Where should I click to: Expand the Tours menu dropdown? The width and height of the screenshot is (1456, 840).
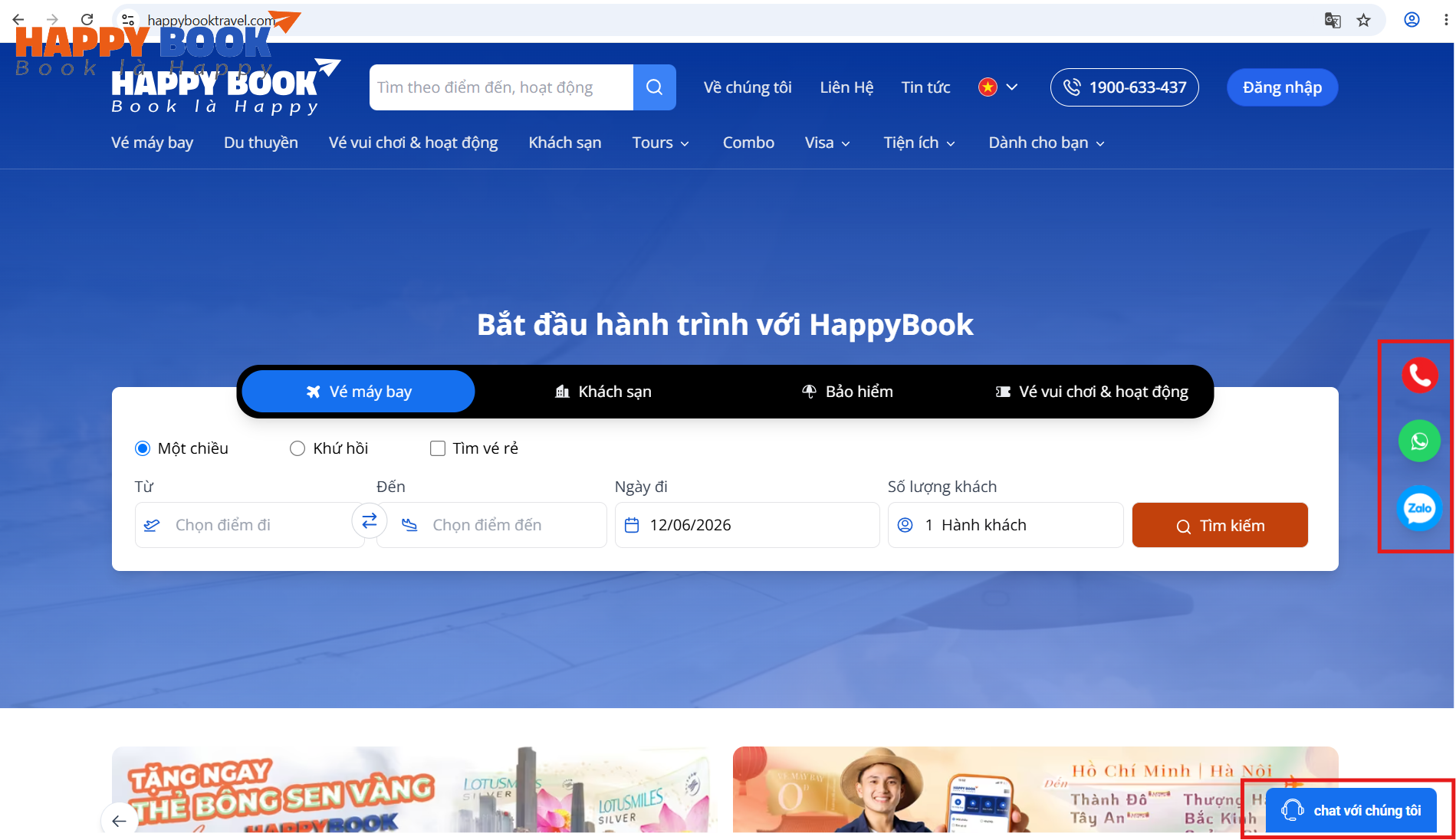661,143
